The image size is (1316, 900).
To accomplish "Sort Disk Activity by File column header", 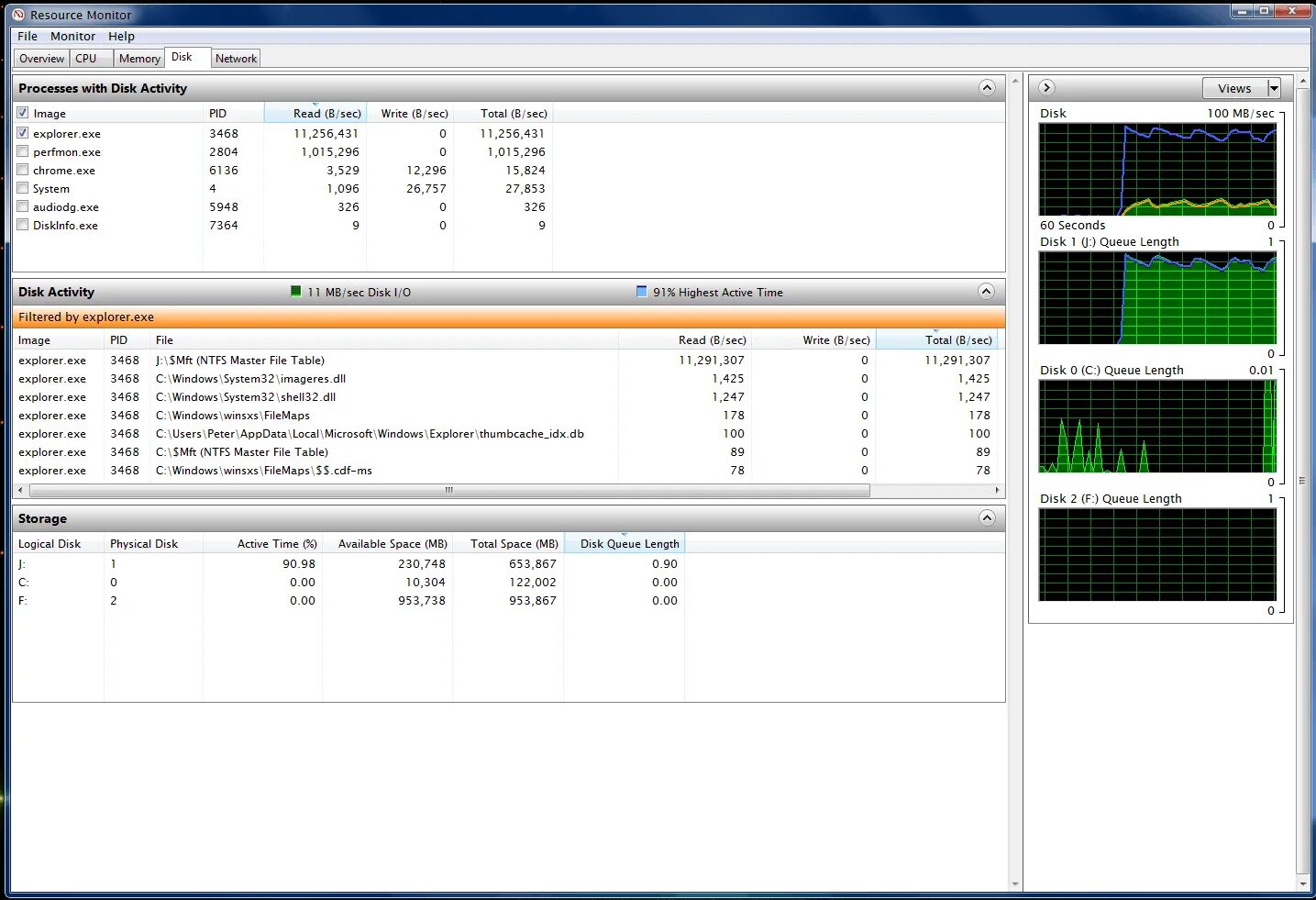I will [x=383, y=339].
